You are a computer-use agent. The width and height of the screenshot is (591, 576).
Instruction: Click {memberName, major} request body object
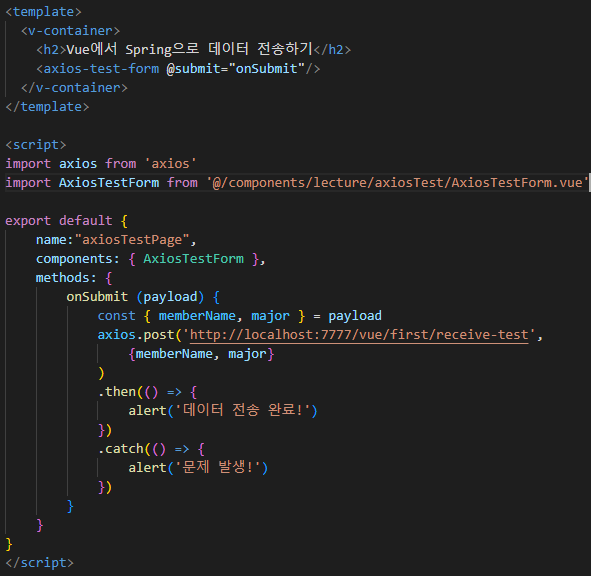pos(201,354)
